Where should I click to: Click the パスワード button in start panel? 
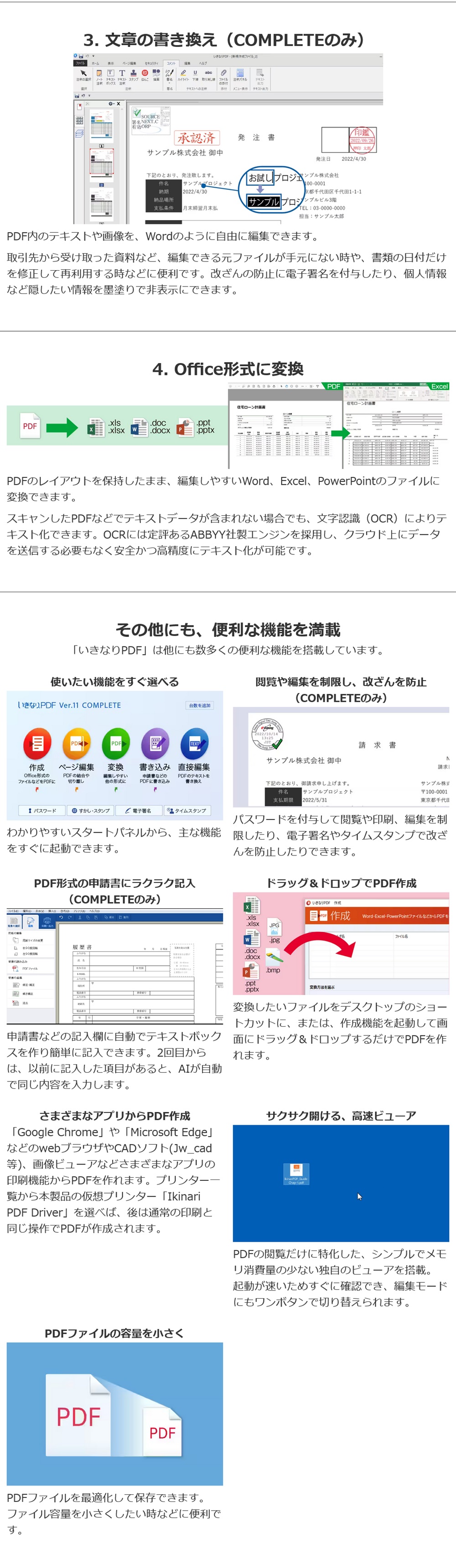(41, 810)
